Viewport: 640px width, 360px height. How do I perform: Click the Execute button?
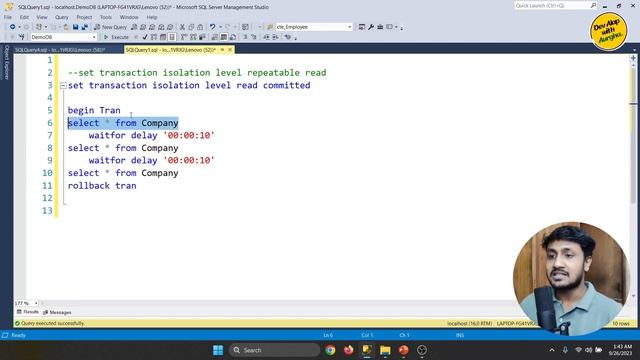click(116, 37)
